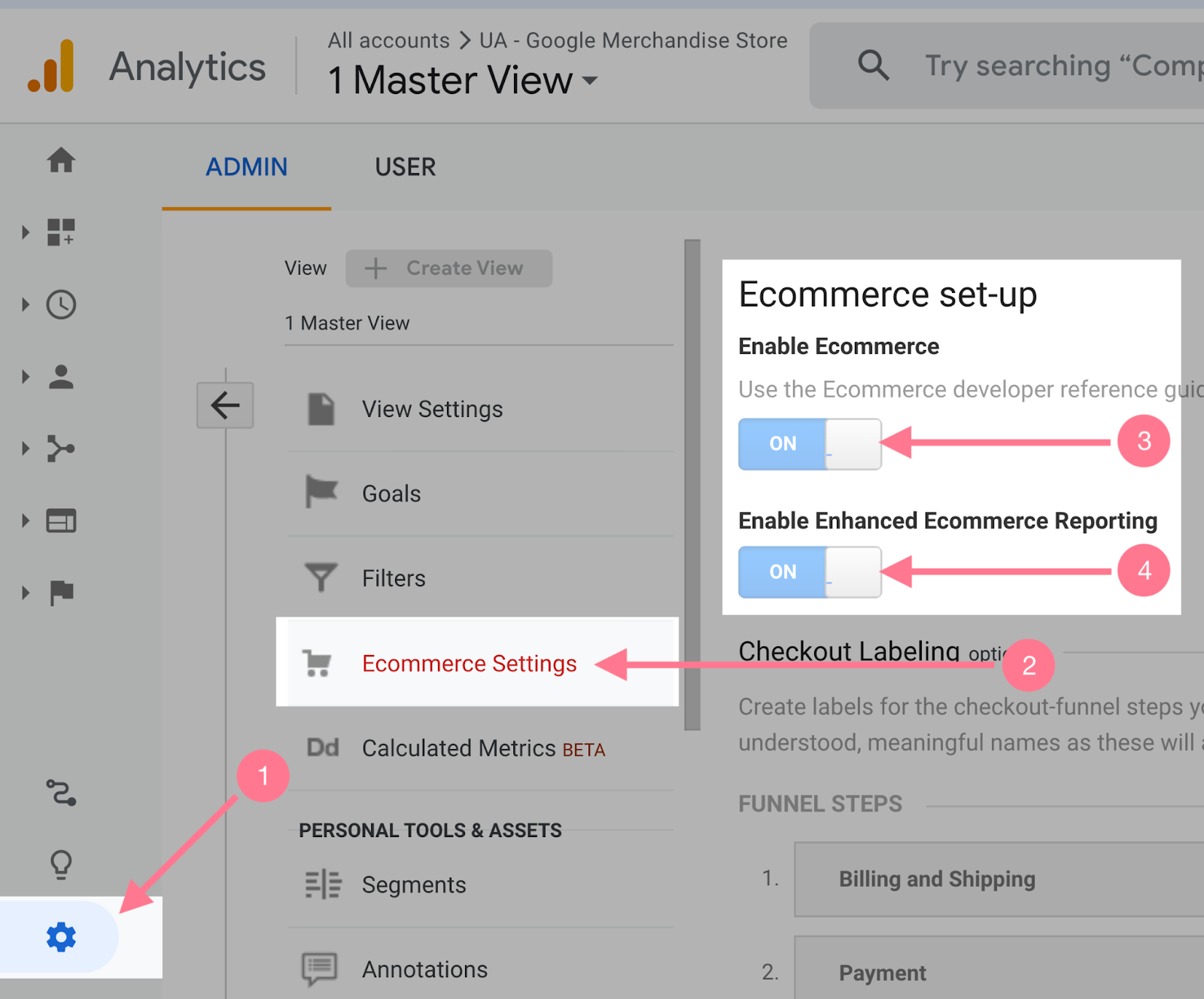Click the Ecommerce set-up heading

(888, 294)
